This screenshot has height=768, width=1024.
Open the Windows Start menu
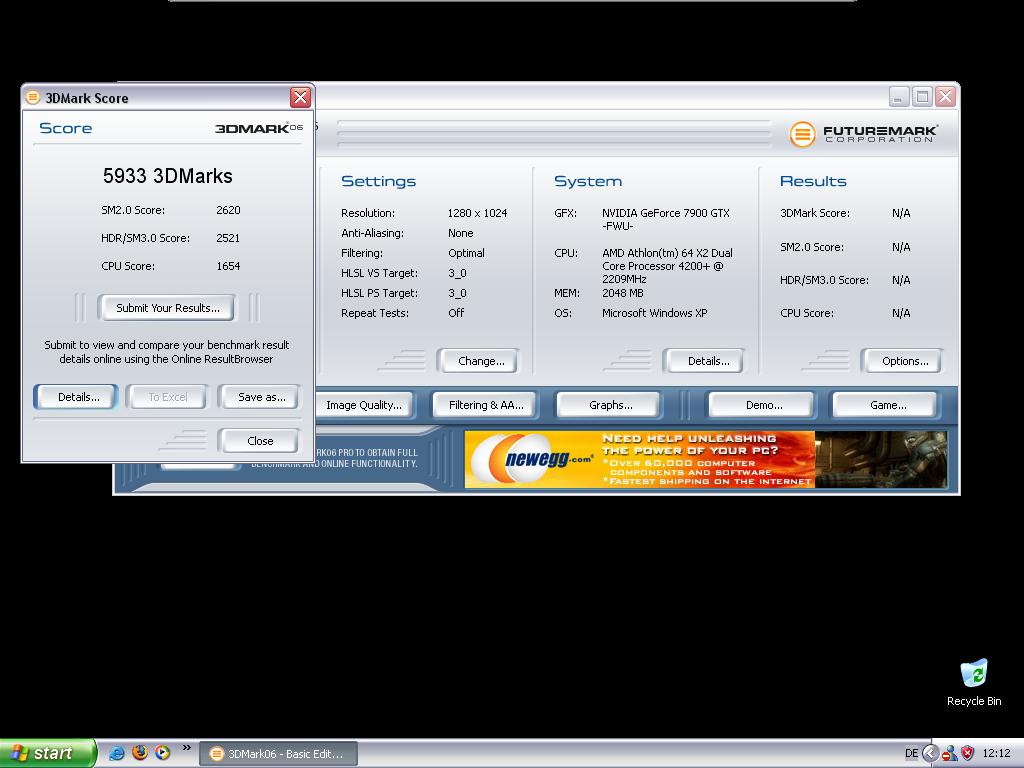pos(48,753)
